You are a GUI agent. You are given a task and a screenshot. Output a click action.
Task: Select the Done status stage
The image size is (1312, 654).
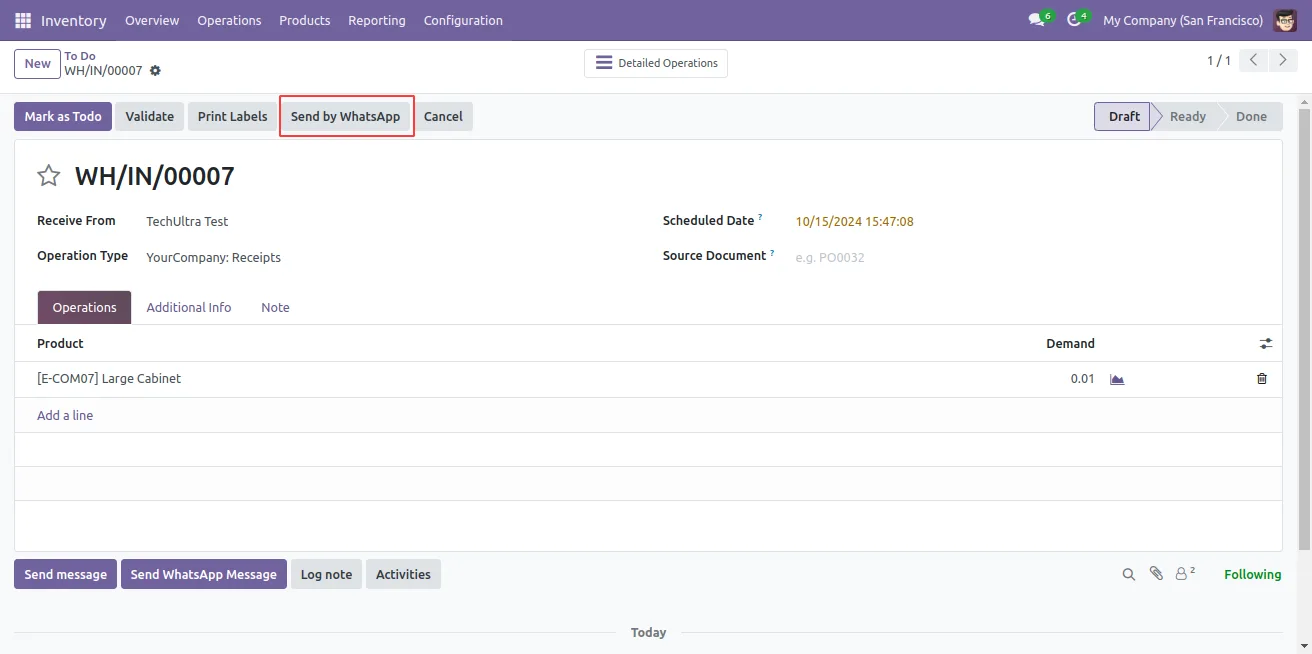coord(1251,116)
